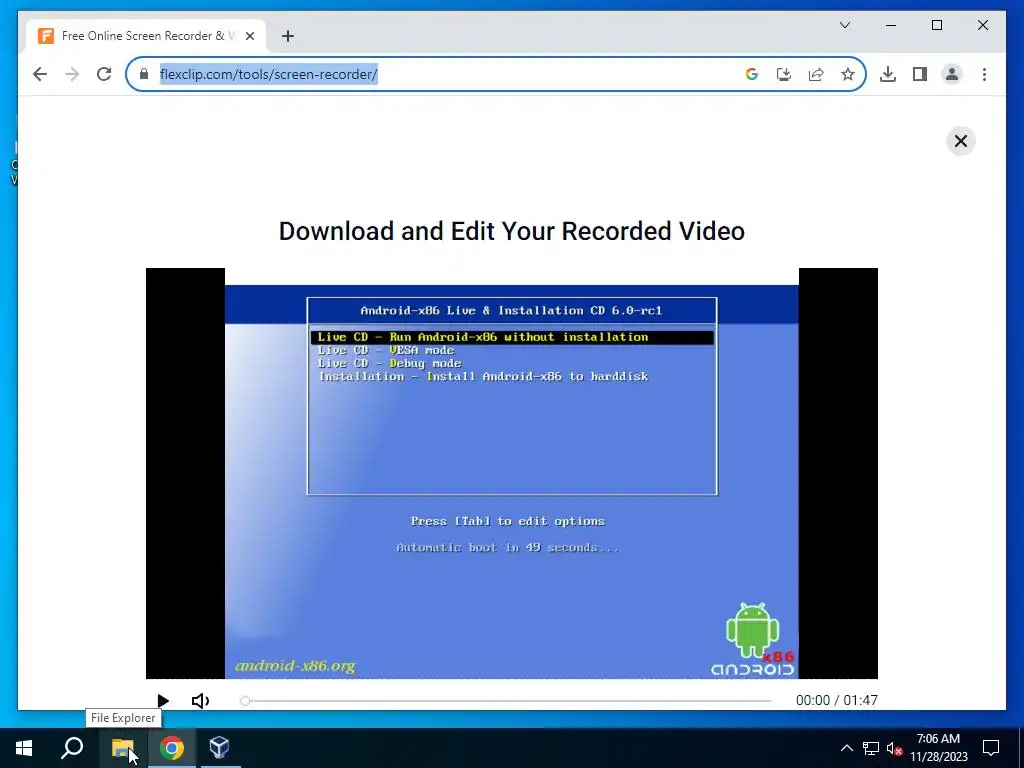Open File Explorer from taskbar

122,748
